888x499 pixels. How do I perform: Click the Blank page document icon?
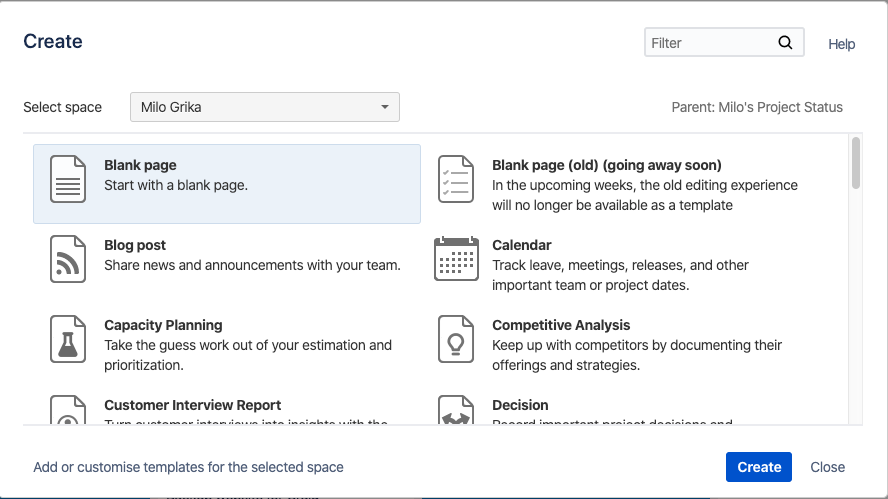click(68, 180)
